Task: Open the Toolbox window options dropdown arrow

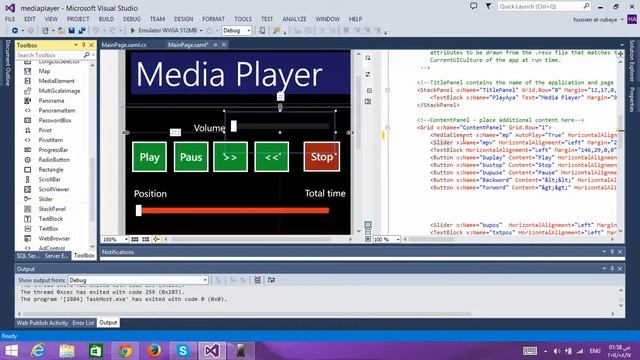Action: 76,45
